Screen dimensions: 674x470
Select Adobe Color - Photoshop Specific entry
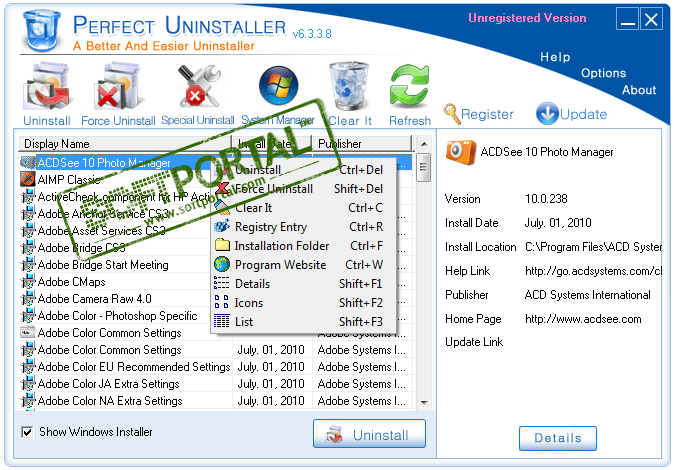(116, 316)
